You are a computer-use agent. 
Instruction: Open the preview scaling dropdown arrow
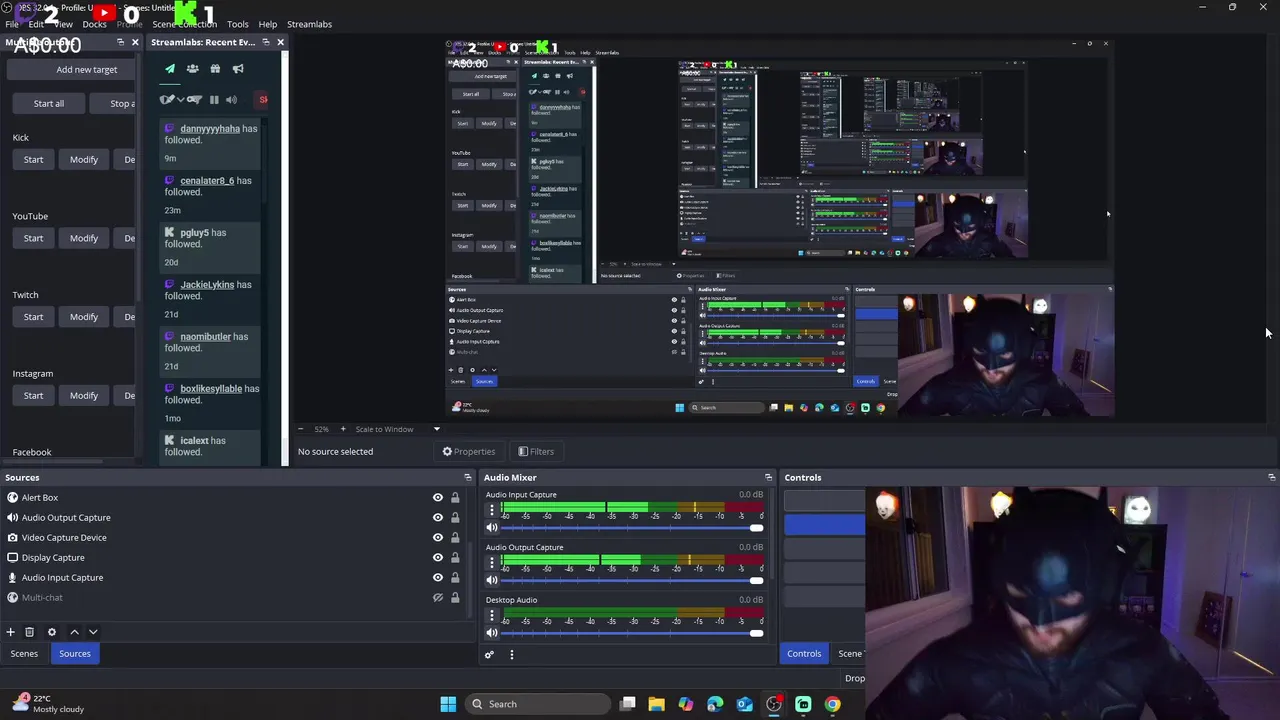[x=436, y=429]
